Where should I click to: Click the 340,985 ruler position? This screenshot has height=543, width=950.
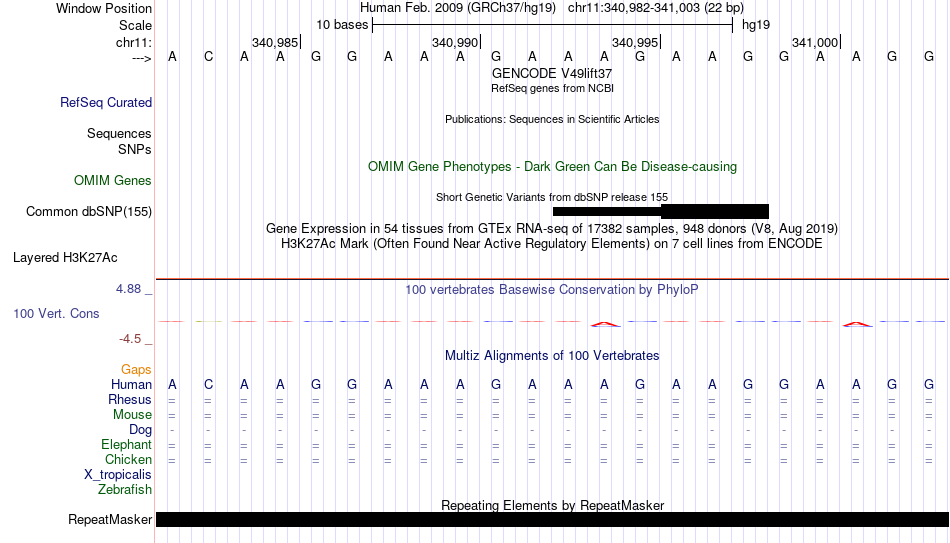[x=275, y=42]
